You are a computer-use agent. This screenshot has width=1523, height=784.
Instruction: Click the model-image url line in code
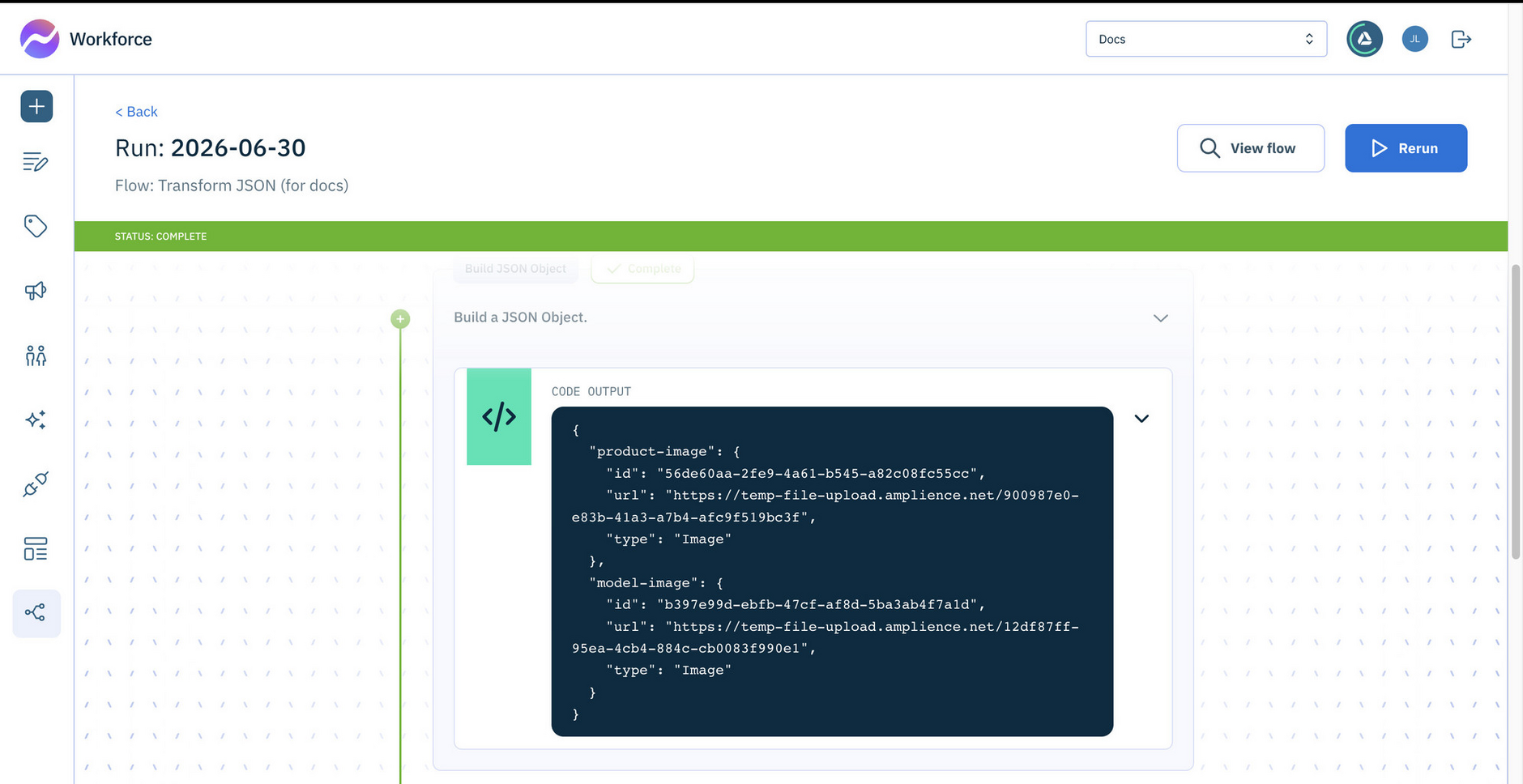825,637
